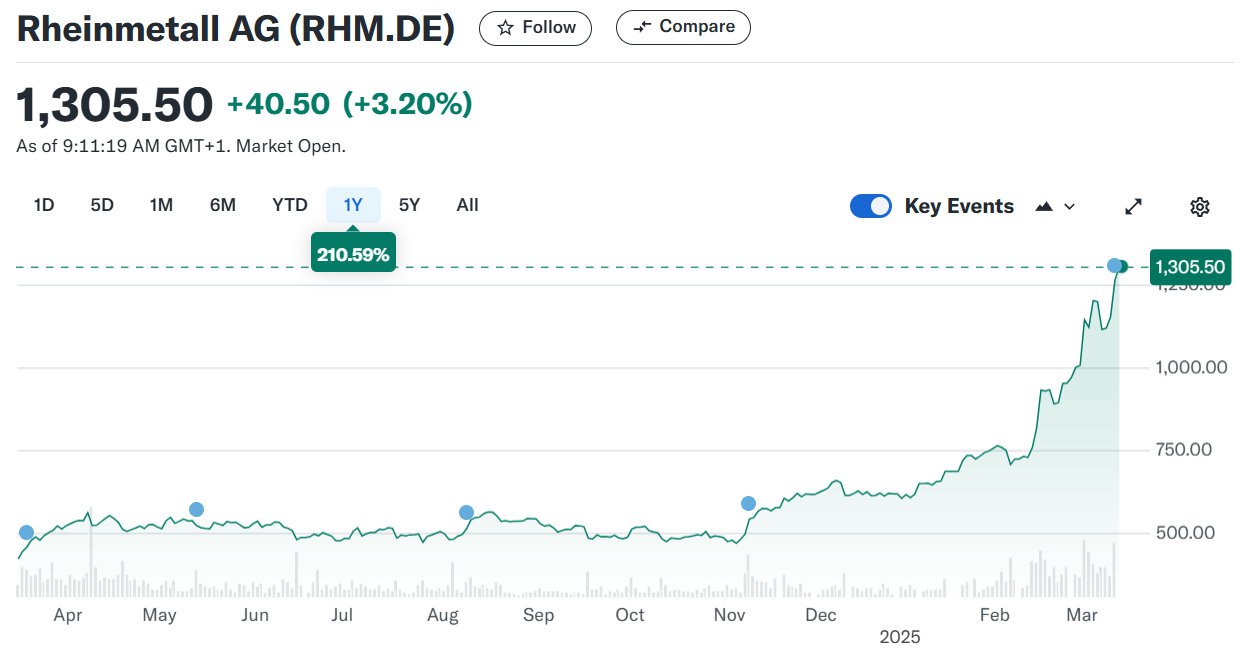Open the key event marker in early November
The width and height of the screenshot is (1244, 655).
click(748, 503)
